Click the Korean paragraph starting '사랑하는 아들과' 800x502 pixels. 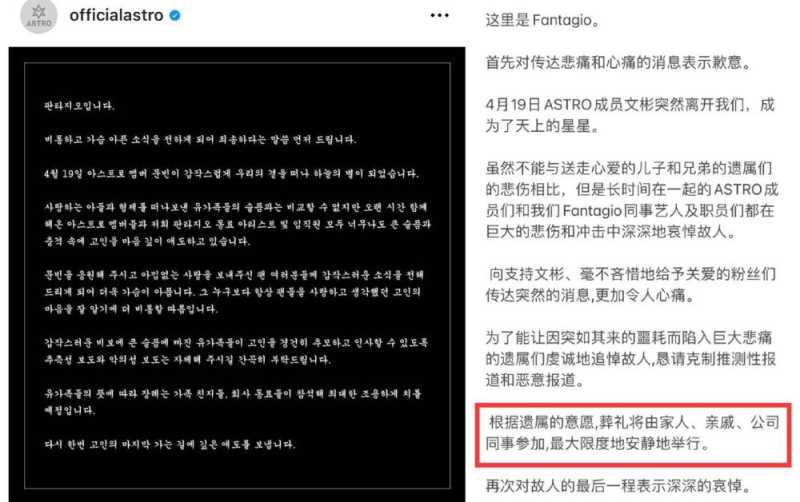click(237, 224)
